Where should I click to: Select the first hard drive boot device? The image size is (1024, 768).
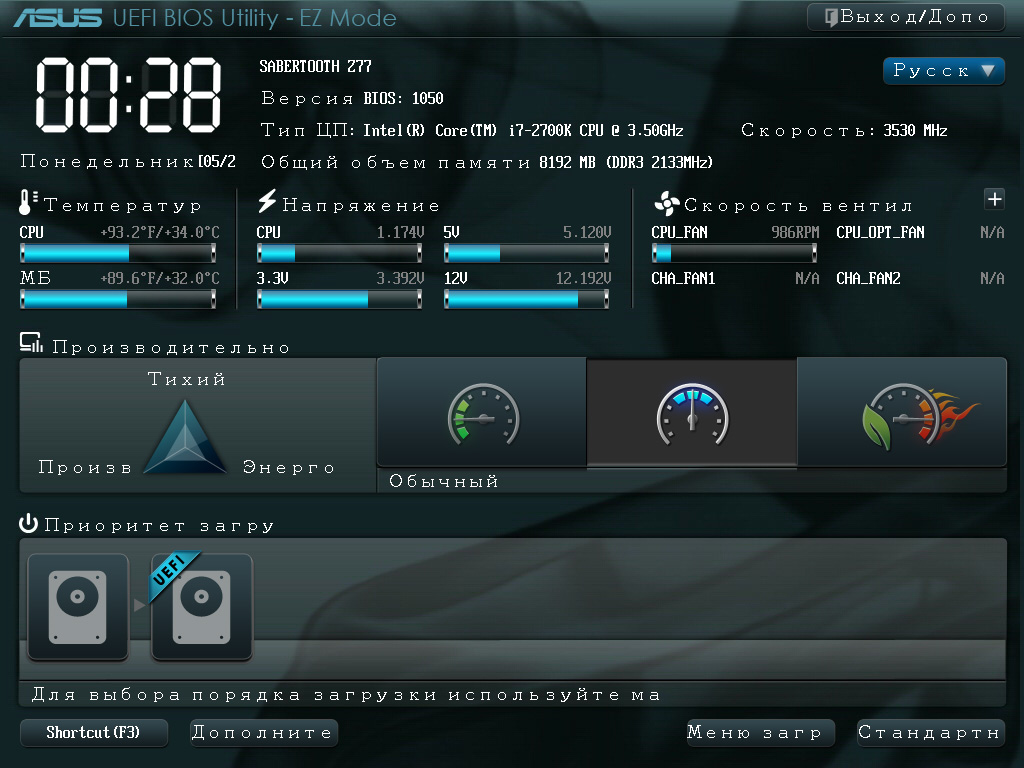[x=78, y=607]
